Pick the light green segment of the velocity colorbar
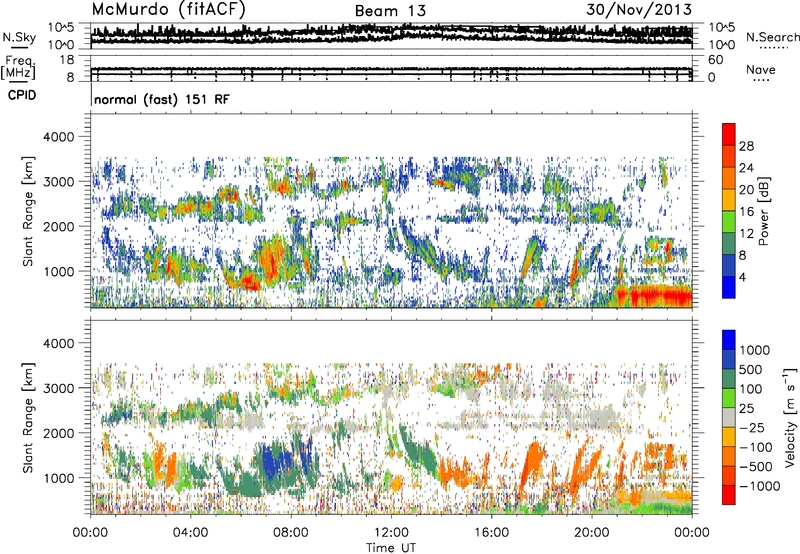 pyautogui.click(x=729, y=398)
